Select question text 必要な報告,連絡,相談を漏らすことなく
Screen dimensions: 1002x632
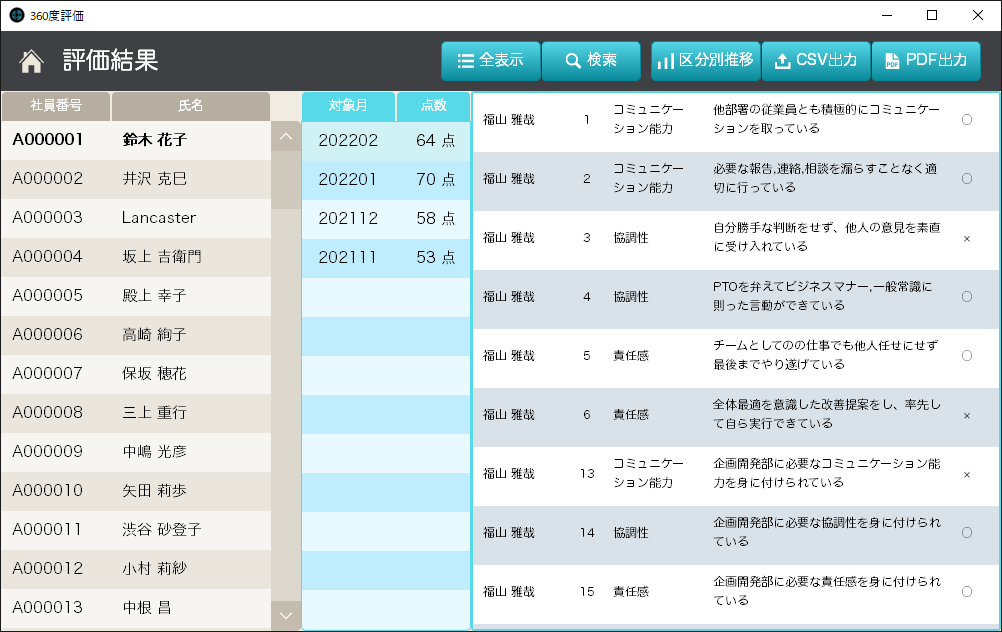825,178
